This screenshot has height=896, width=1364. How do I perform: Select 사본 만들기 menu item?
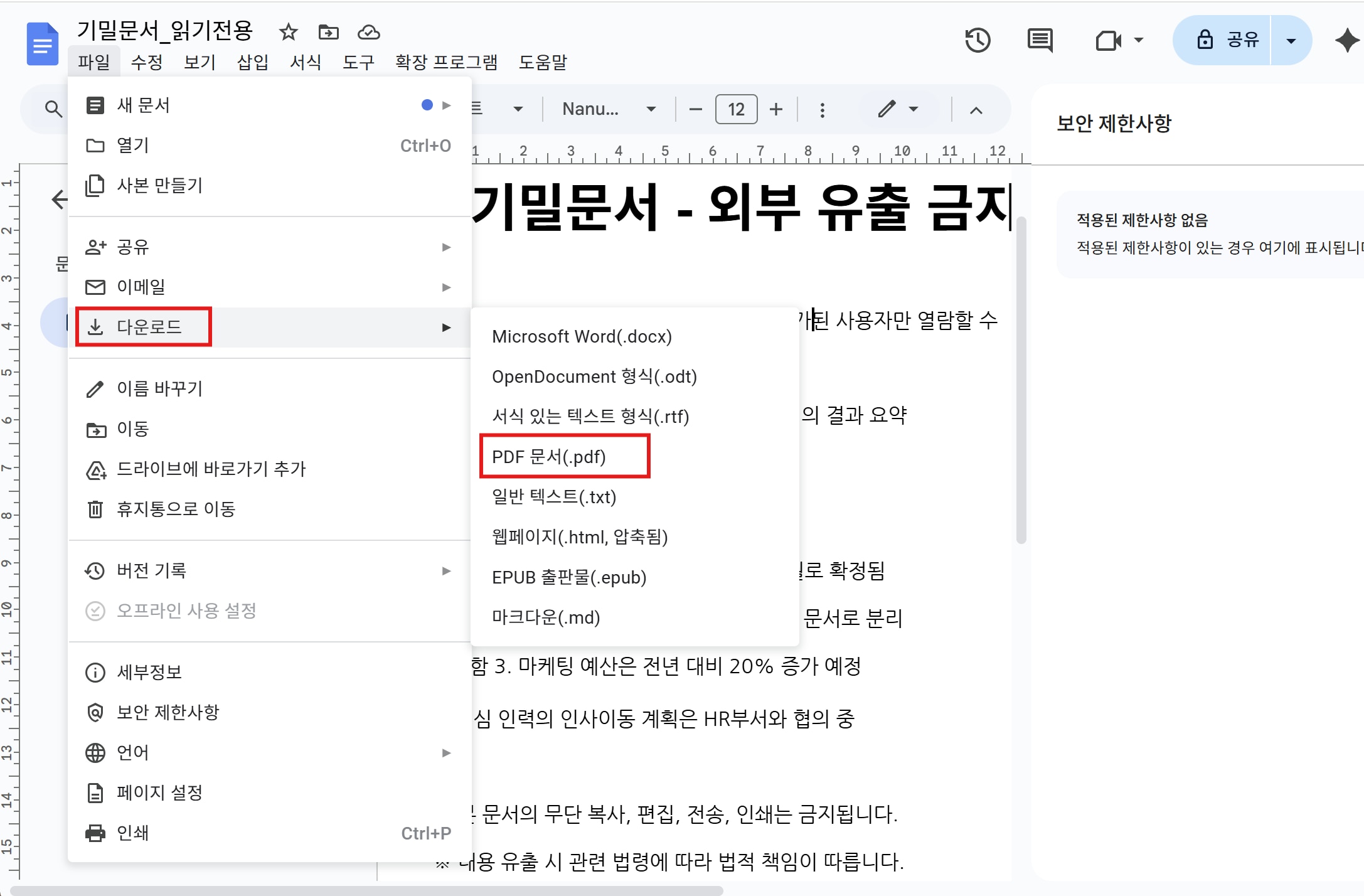[270, 186]
